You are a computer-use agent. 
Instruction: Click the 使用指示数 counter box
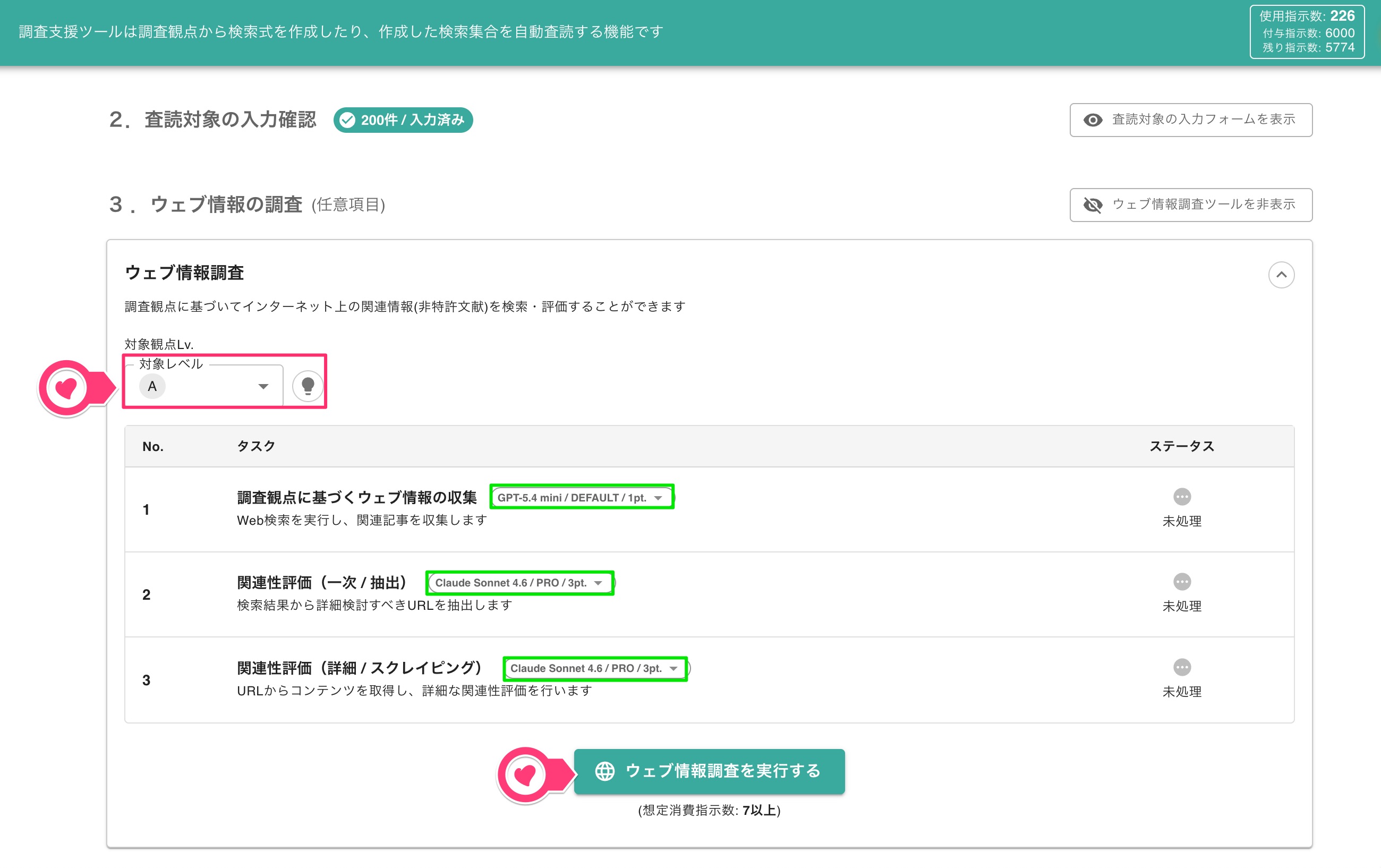click(1307, 31)
